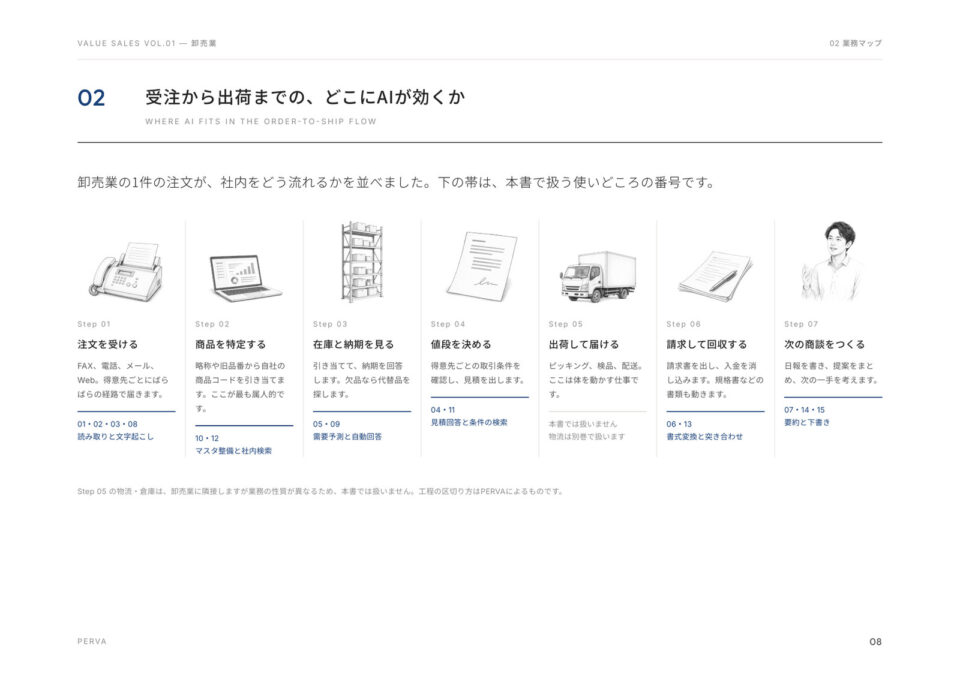Click the heading 出荷して届ける
The image size is (960, 679).
tap(583, 344)
